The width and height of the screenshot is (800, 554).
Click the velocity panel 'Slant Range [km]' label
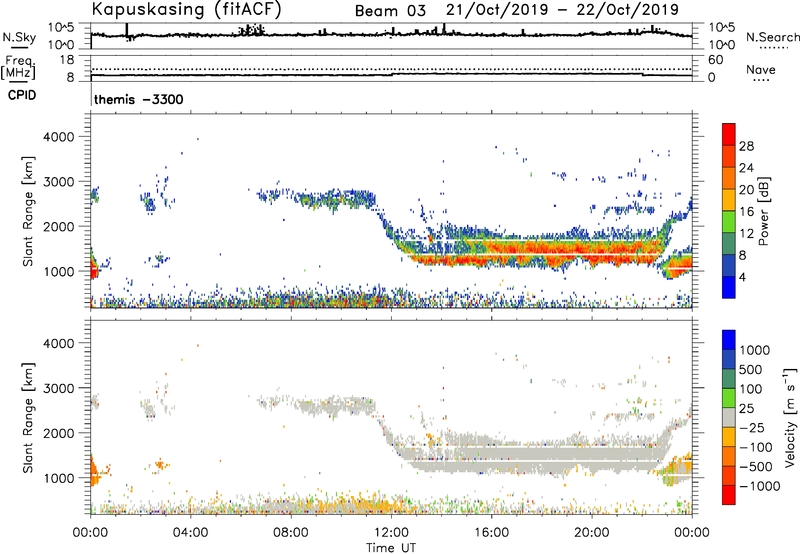point(28,417)
